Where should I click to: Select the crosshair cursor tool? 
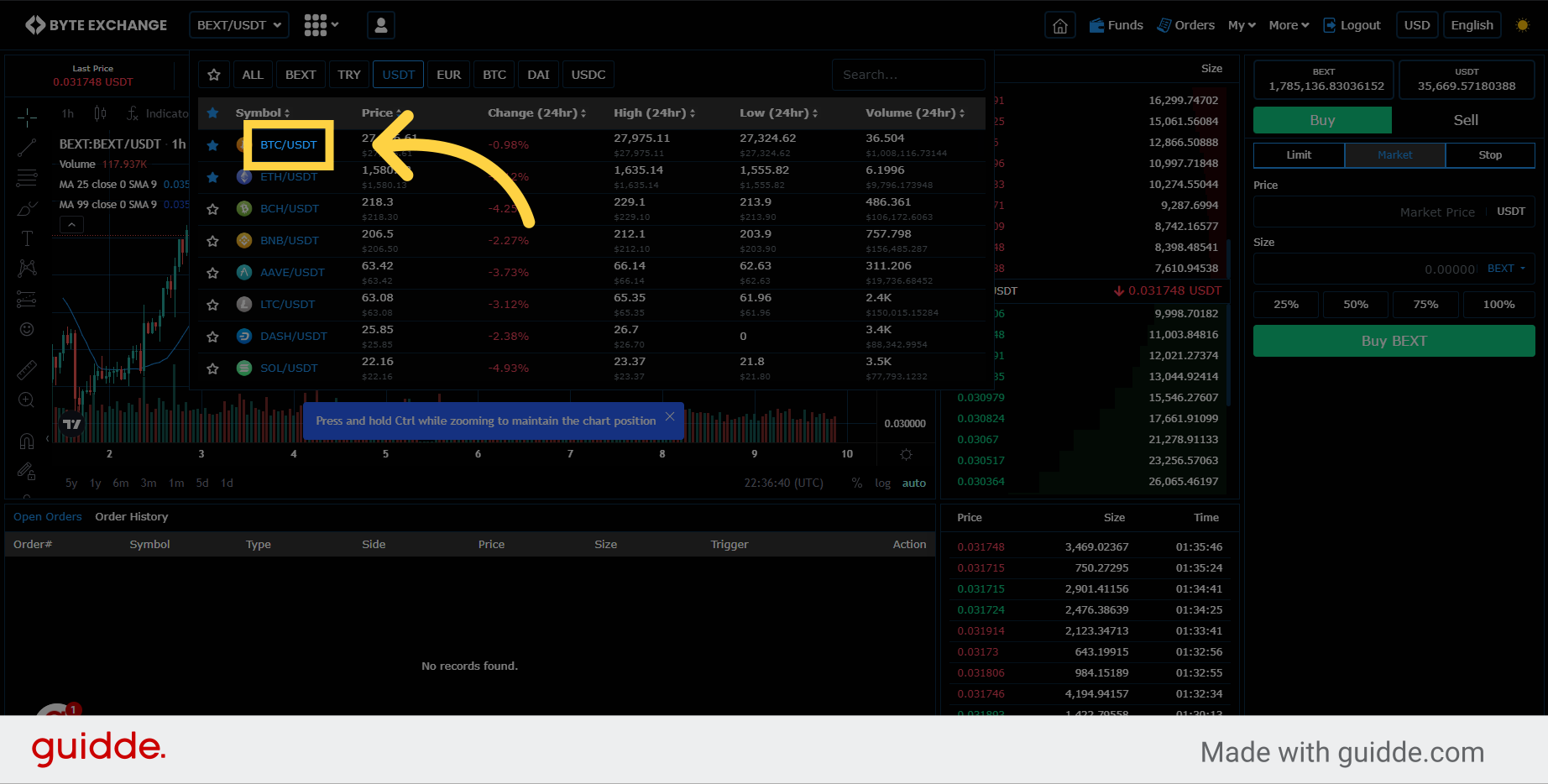(x=27, y=117)
